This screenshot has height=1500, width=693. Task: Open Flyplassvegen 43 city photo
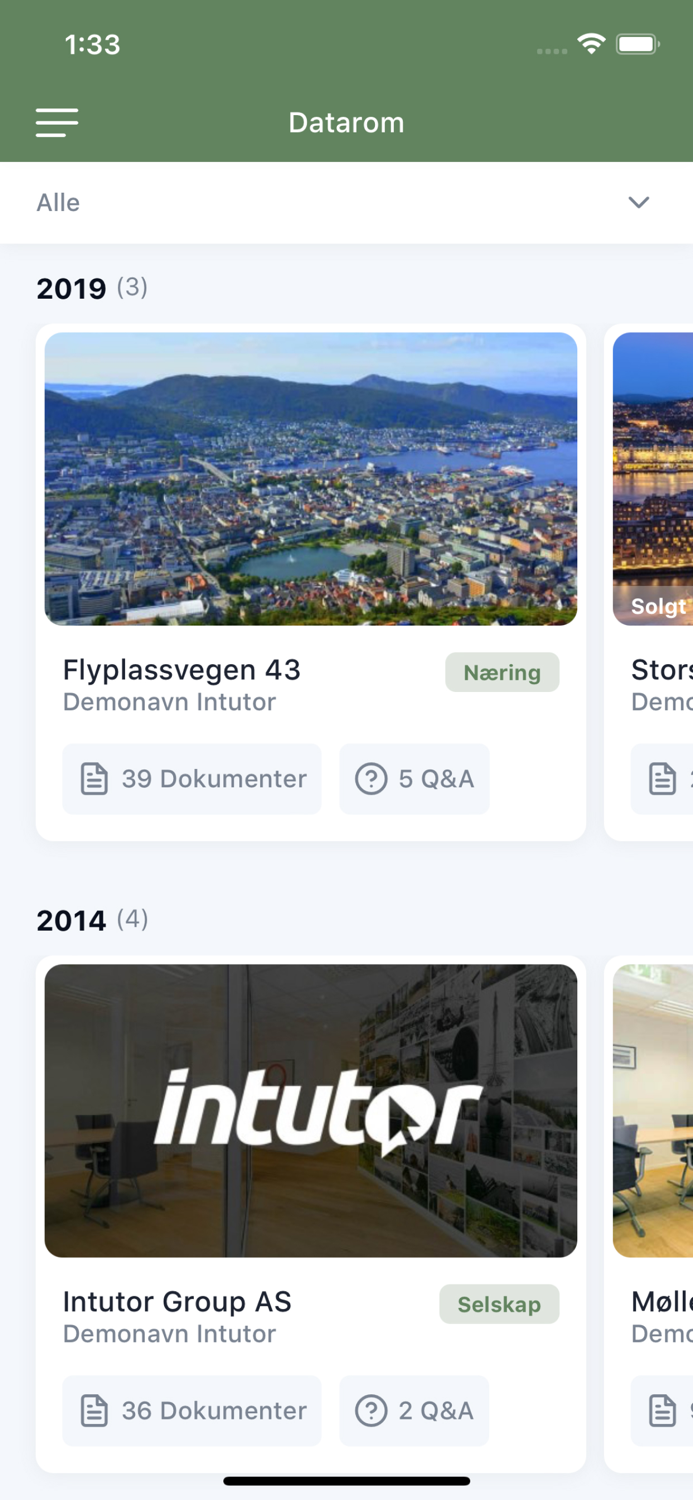pyautogui.click(x=311, y=479)
